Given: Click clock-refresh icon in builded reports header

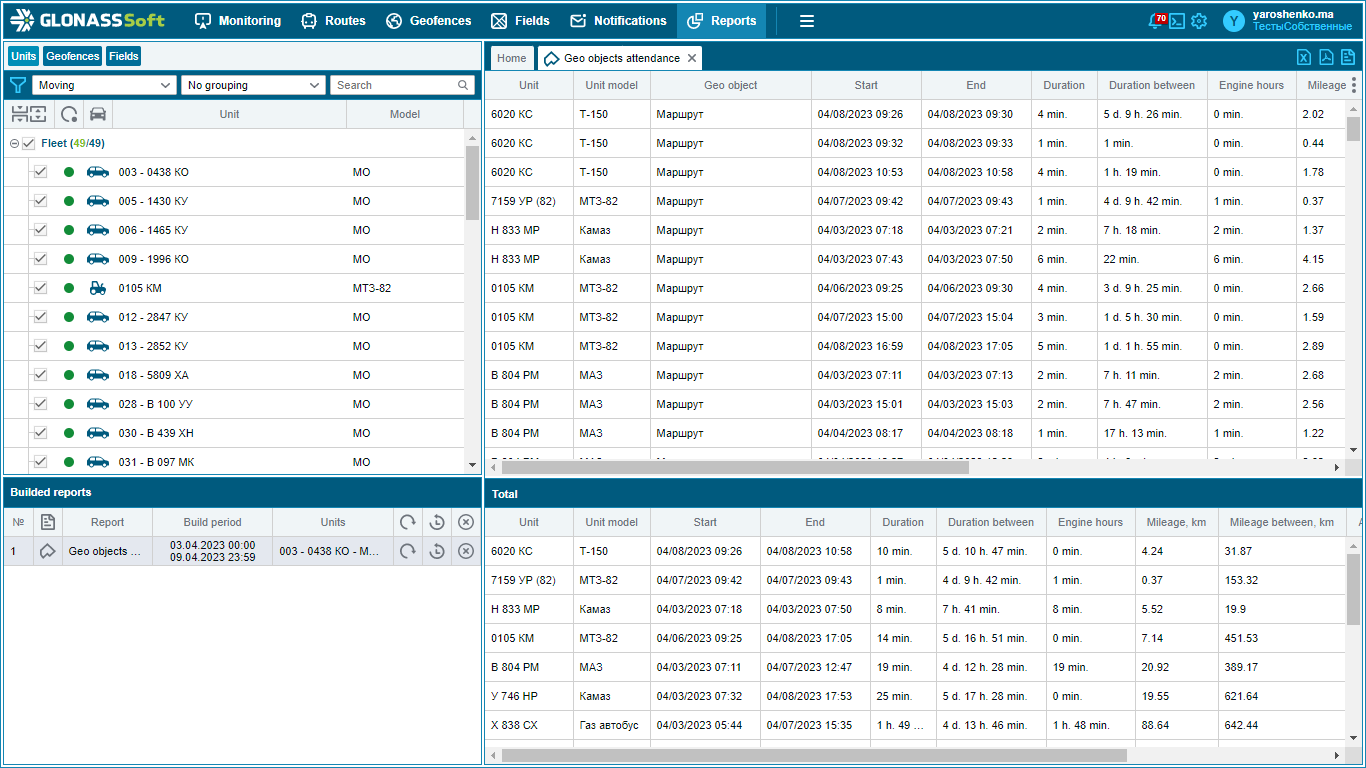Looking at the screenshot, I should 436,522.
